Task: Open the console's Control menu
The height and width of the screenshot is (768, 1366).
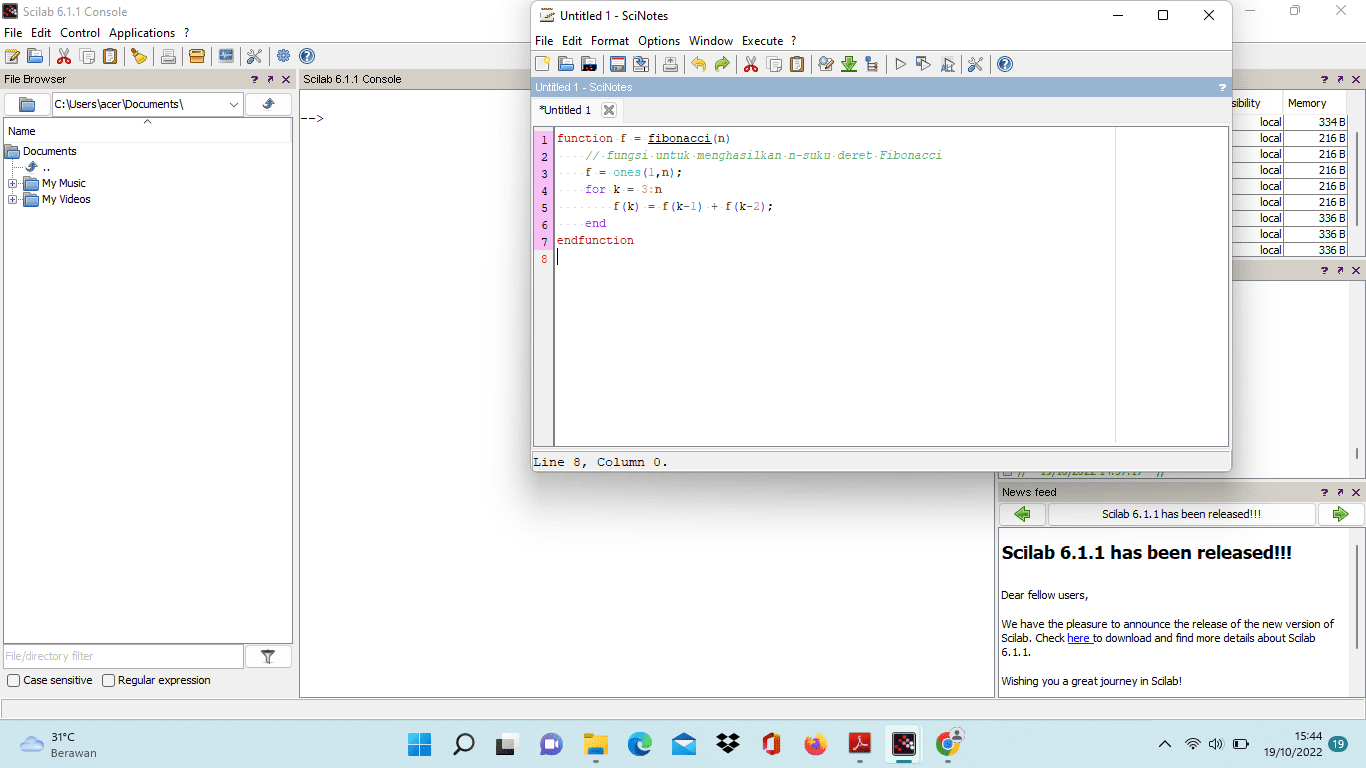Action: coord(80,33)
